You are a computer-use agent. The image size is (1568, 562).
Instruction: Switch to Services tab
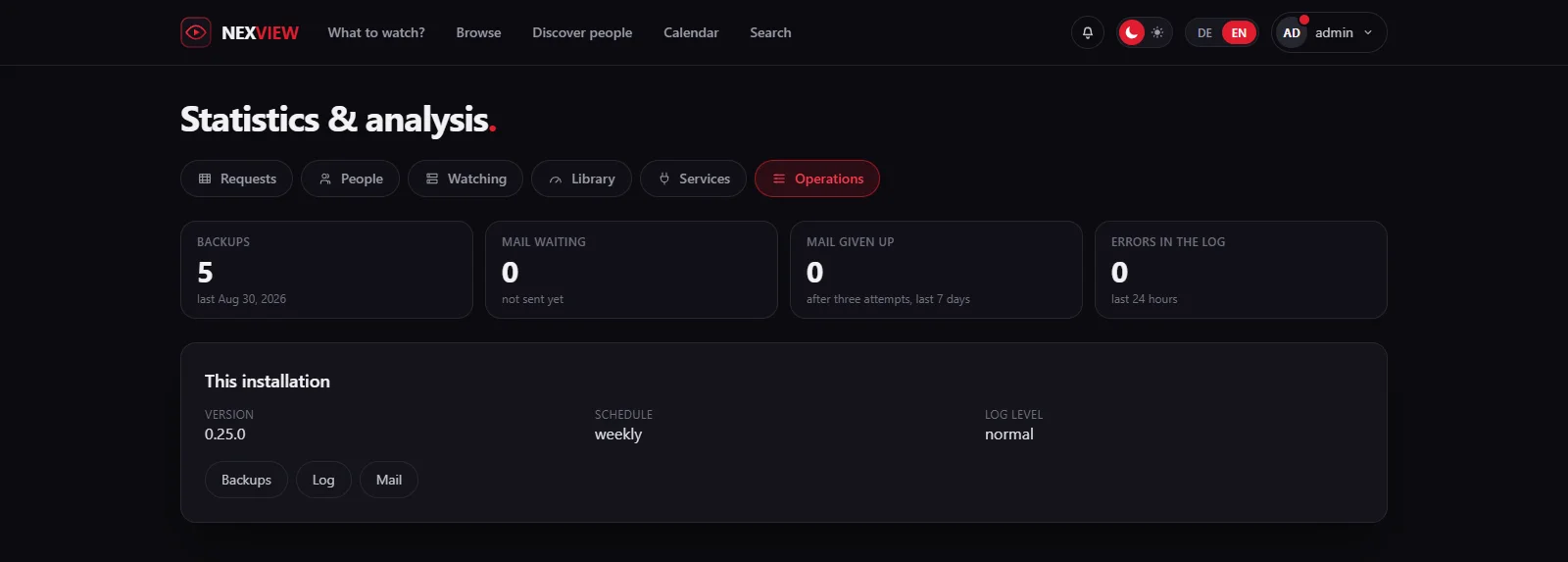coord(693,179)
